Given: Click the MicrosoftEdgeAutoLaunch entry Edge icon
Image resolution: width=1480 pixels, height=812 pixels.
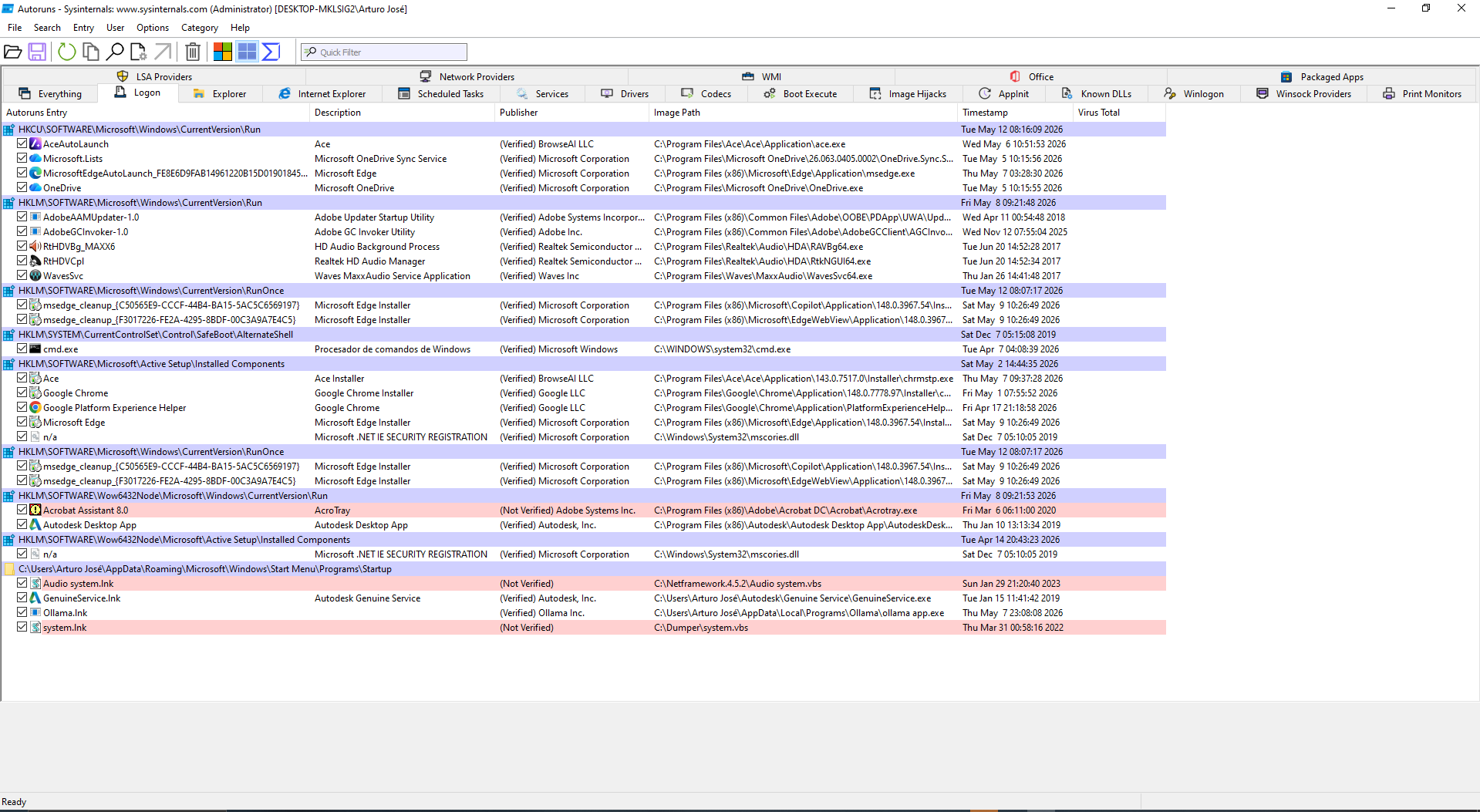Looking at the screenshot, I should (35, 173).
